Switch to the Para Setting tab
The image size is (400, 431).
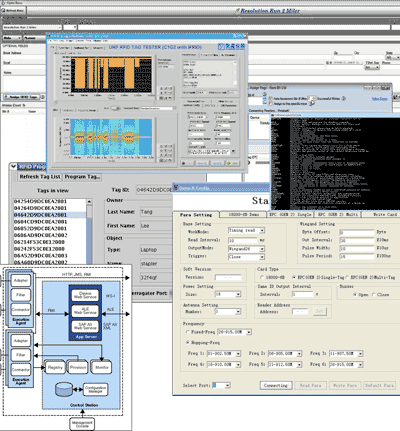point(196,215)
